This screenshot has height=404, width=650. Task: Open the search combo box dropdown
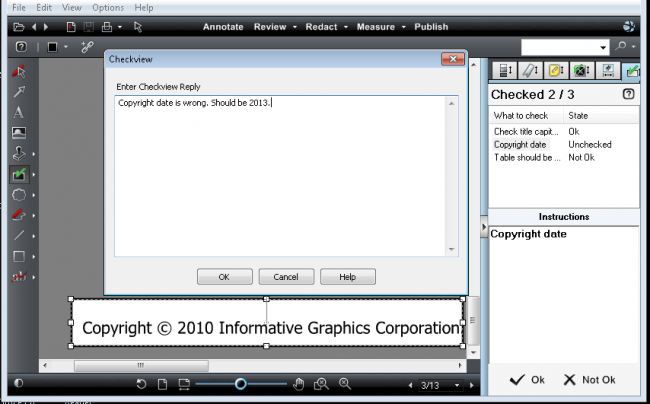[x=603, y=48]
